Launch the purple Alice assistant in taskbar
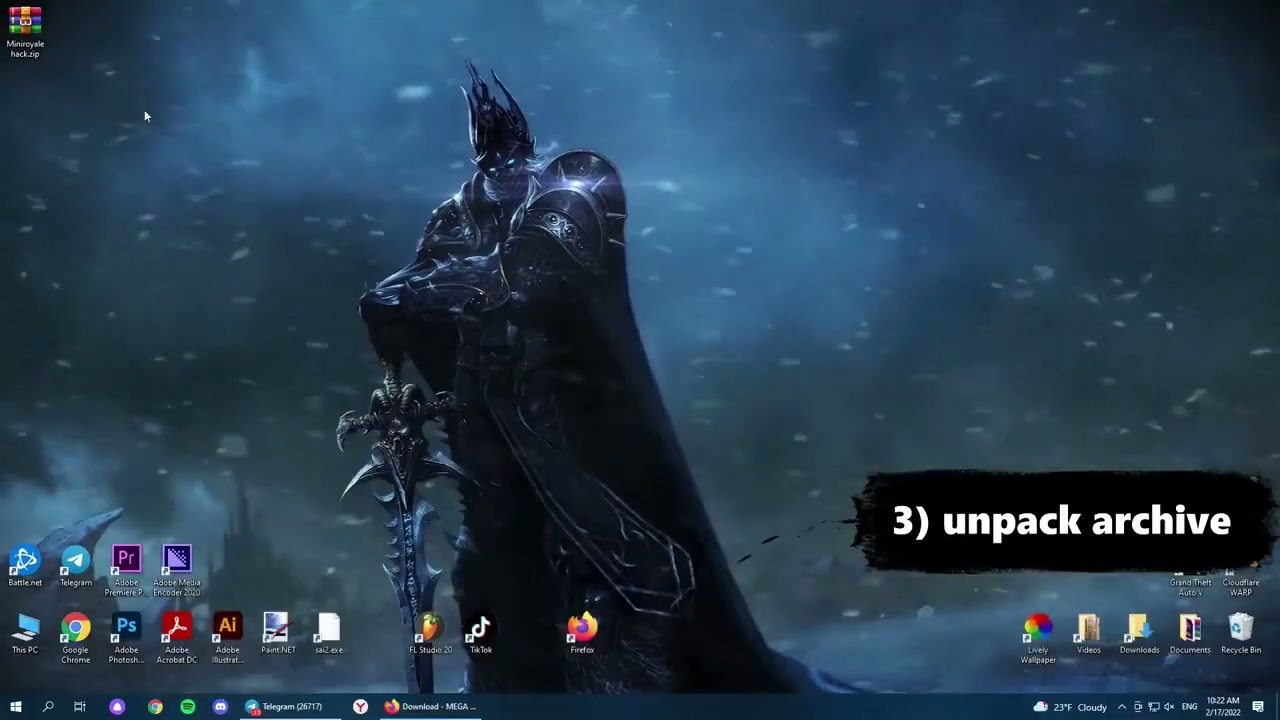The width and height of the screenshot is (1280, 720). 117,707
